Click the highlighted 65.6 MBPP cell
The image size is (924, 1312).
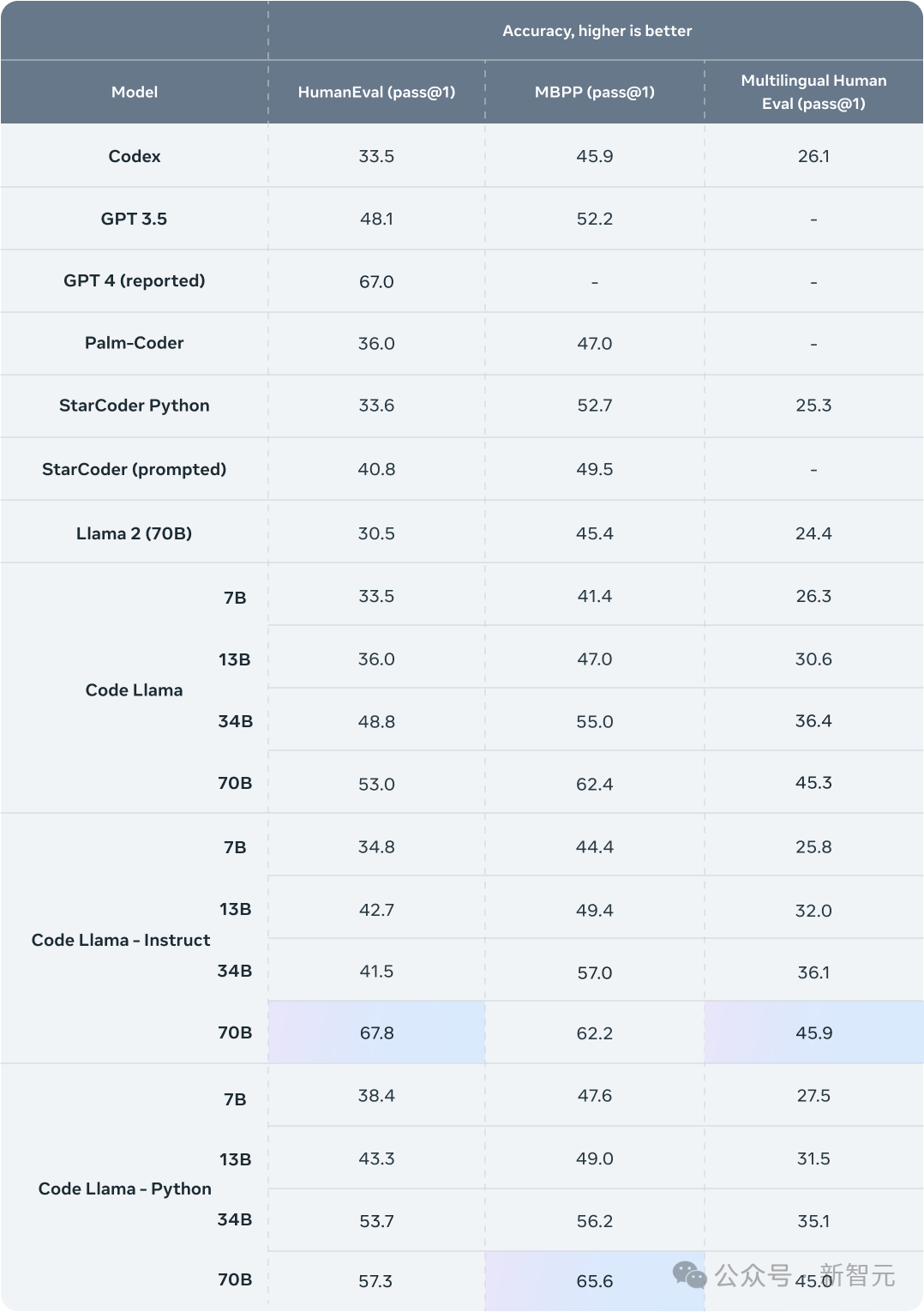point(595,1281)
